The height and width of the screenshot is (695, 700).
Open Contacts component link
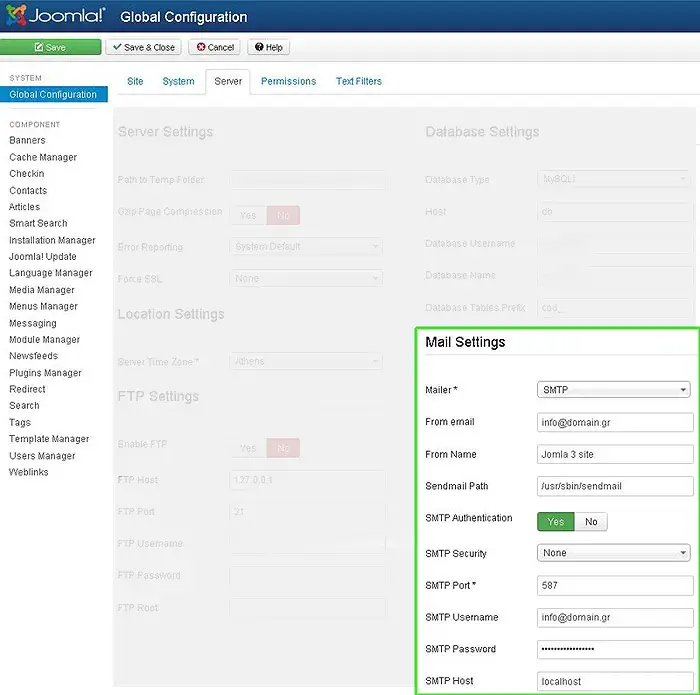[28, 191]
